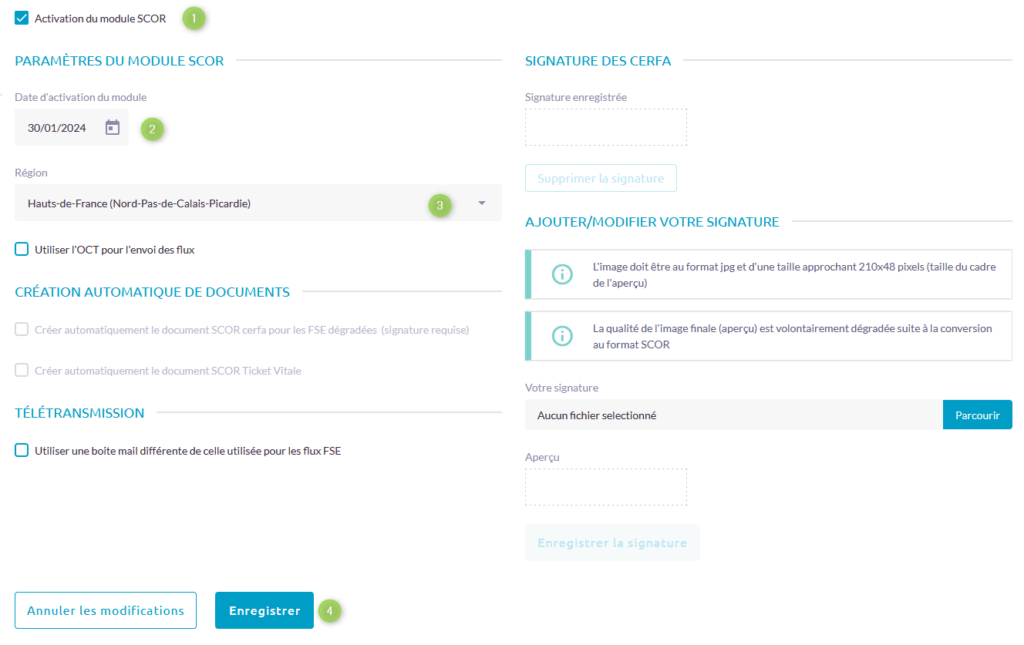Screen dimensions: 1024x645
Task: Uncheck Activation du module SCOR
Action: (22, 18)
